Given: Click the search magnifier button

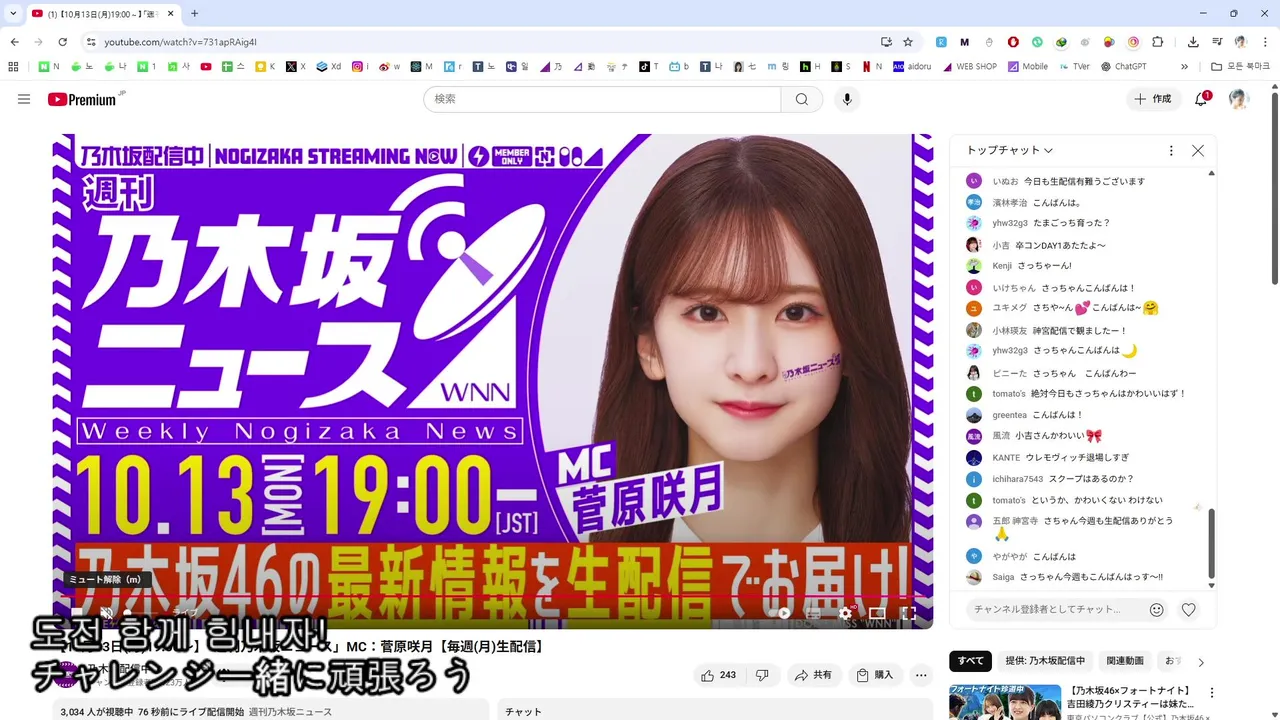Looking at the screenshot, I should [802, 99].
